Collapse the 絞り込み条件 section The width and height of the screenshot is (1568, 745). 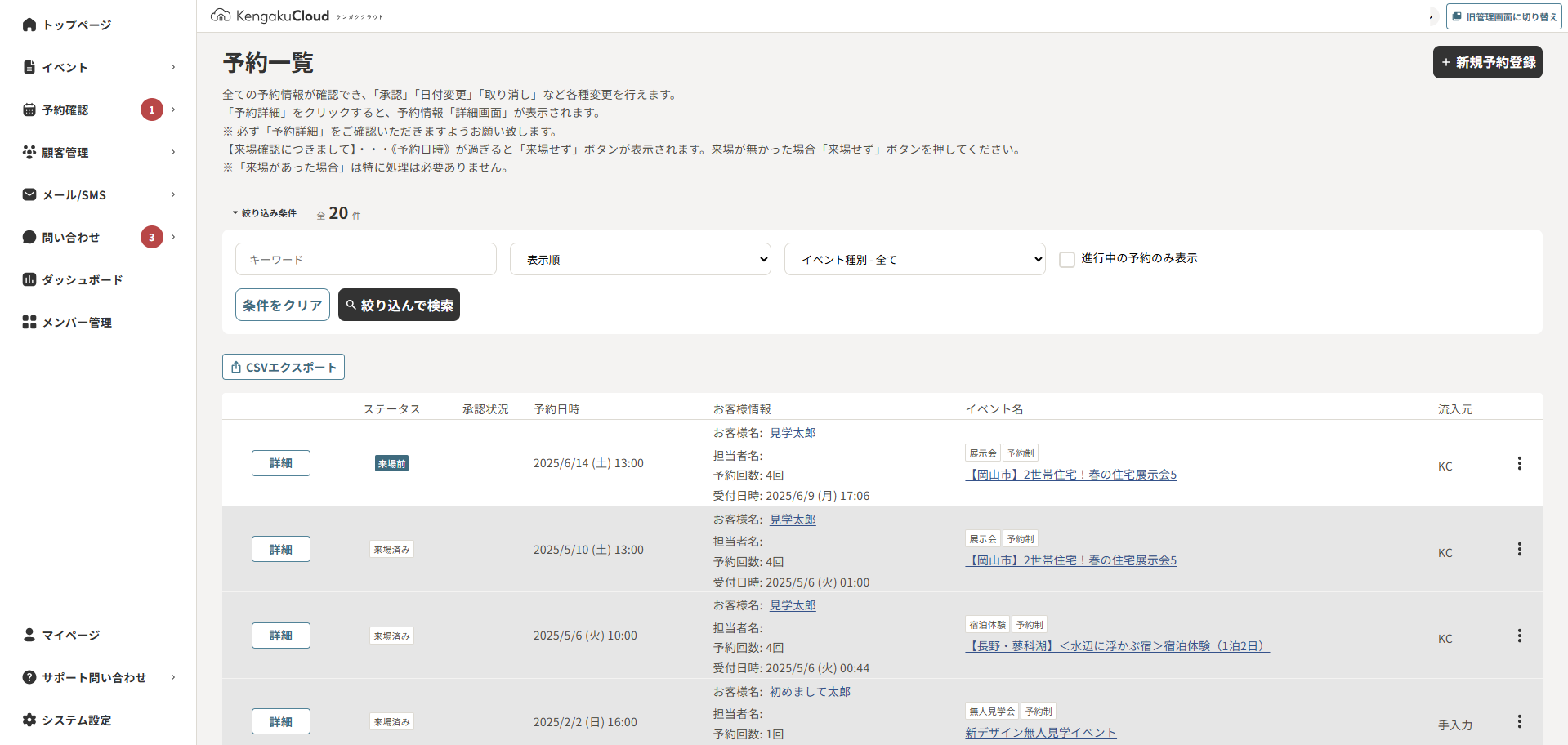tap(264, 212)
